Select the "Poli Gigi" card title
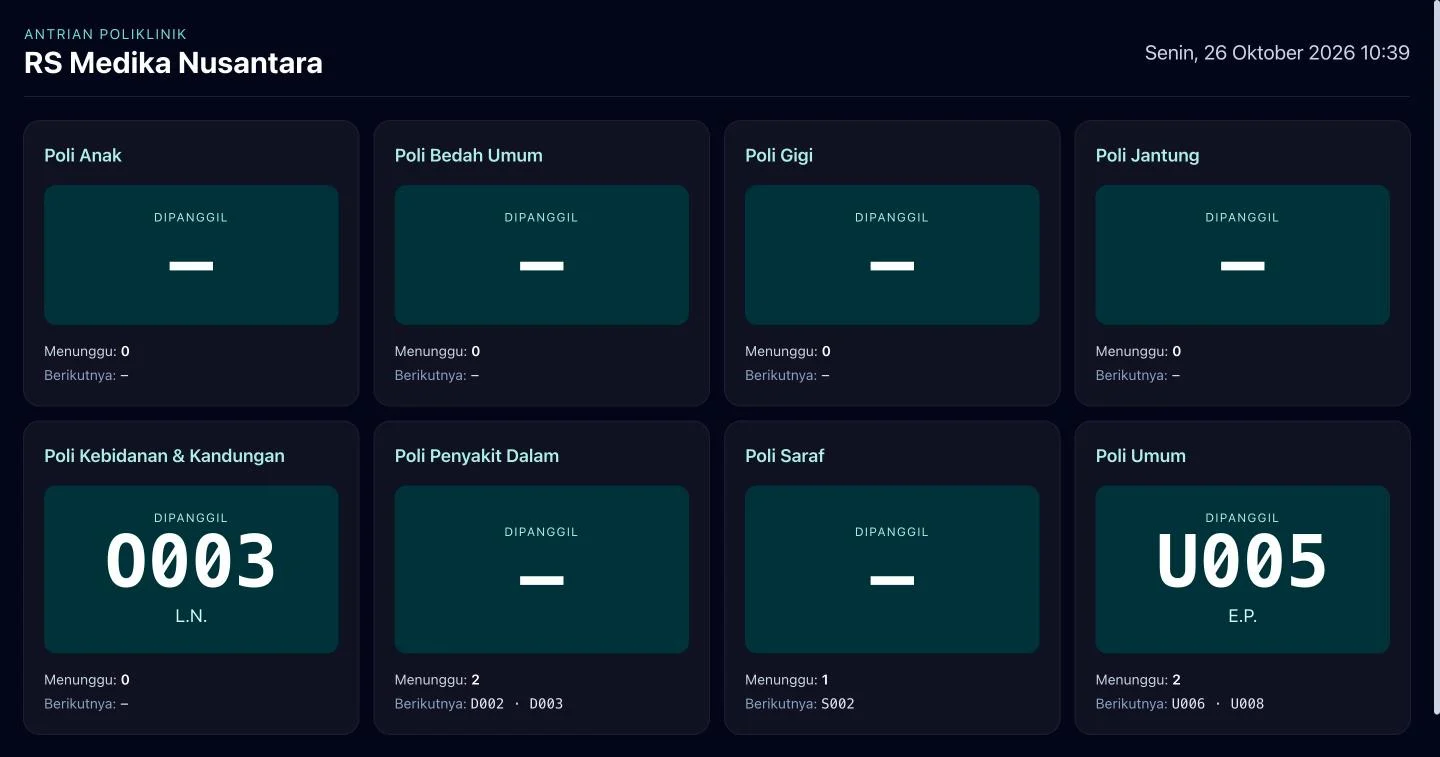The image size is (1440, 757). click(779, 155)
